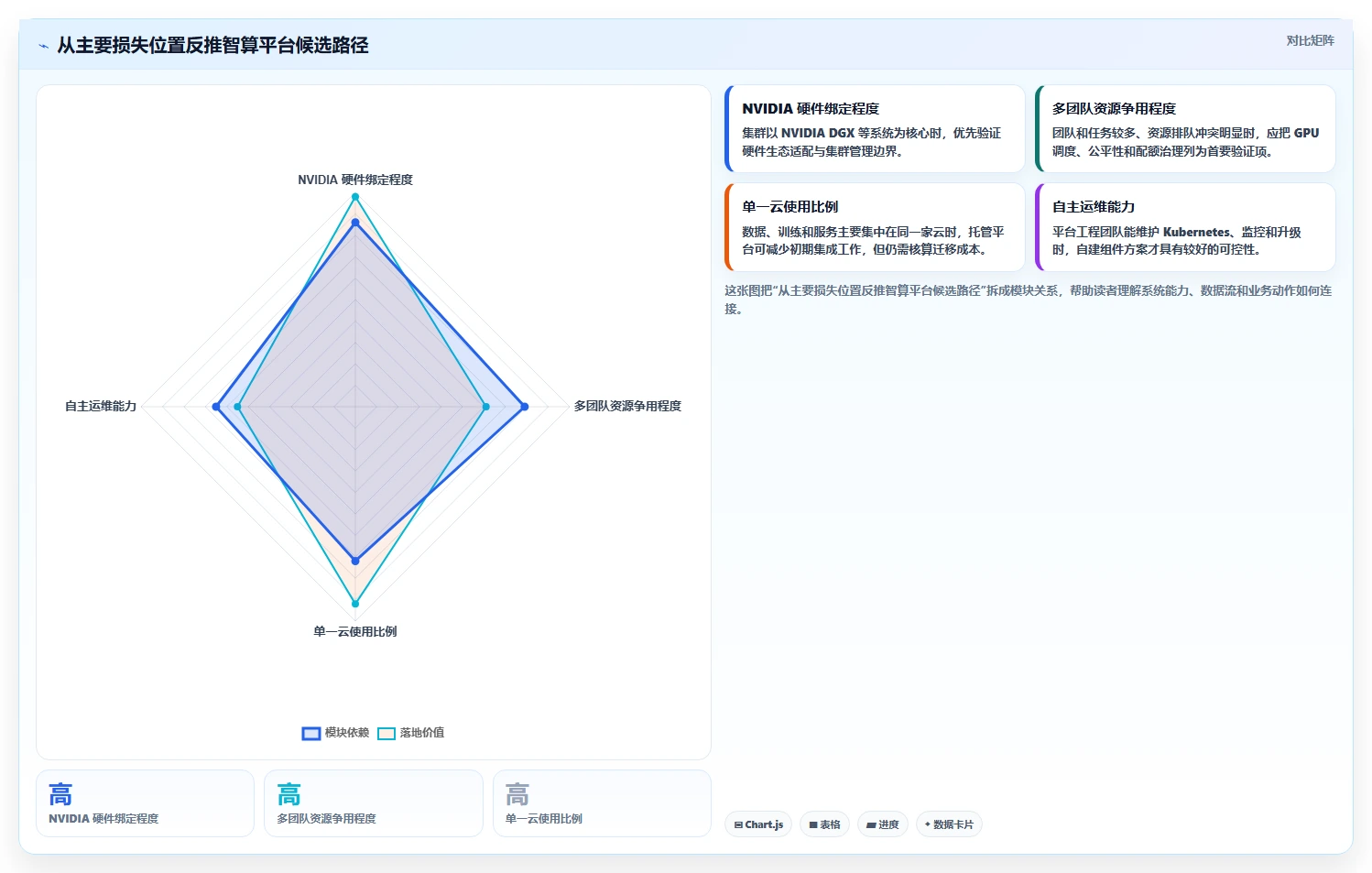Click the radar axis label 多团队资源争用程度
The image size is (1372, 873).
(x=627, y=406)
